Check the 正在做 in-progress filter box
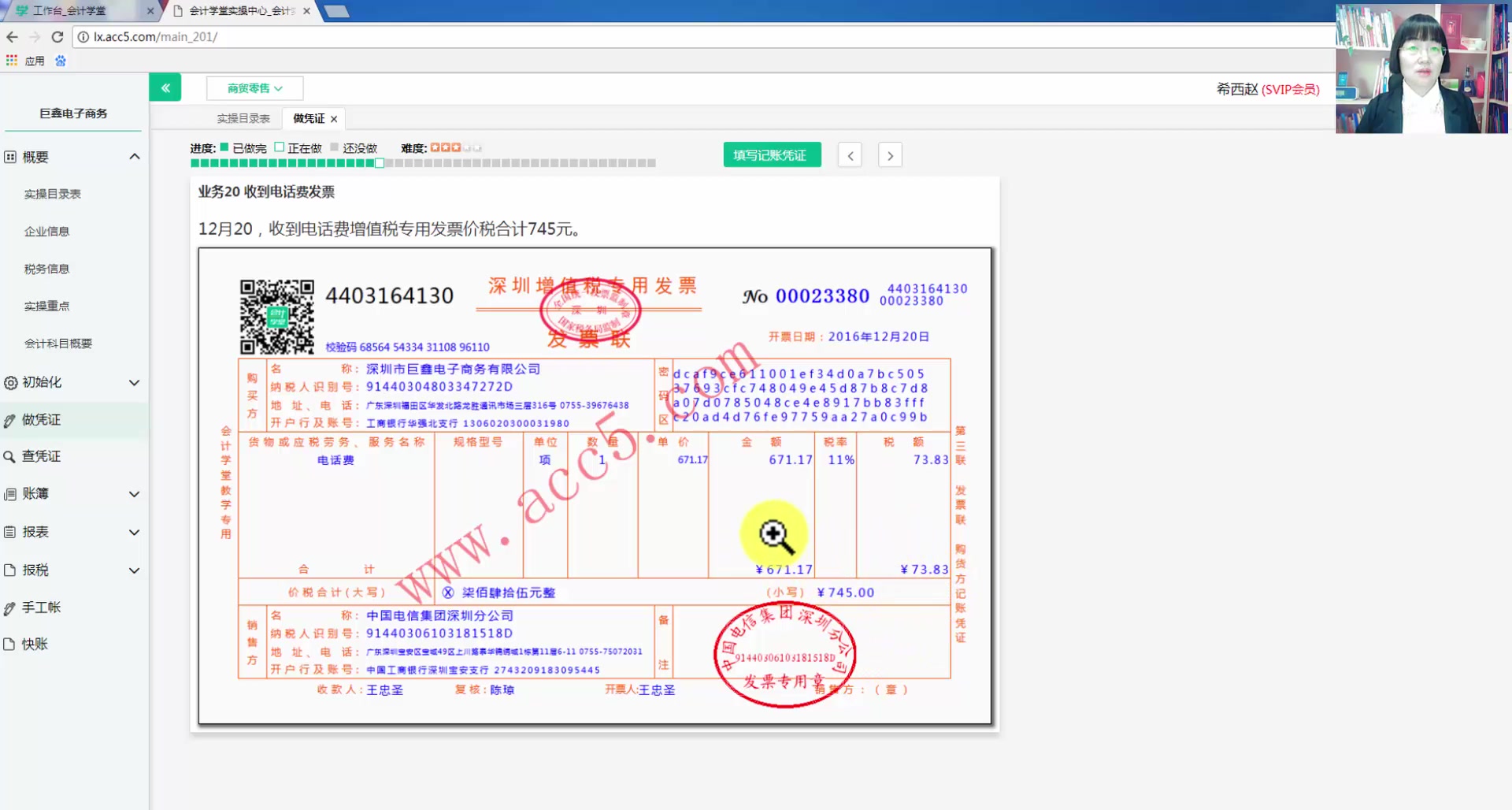The image size is (1512, 810). (x=280, y=147)
